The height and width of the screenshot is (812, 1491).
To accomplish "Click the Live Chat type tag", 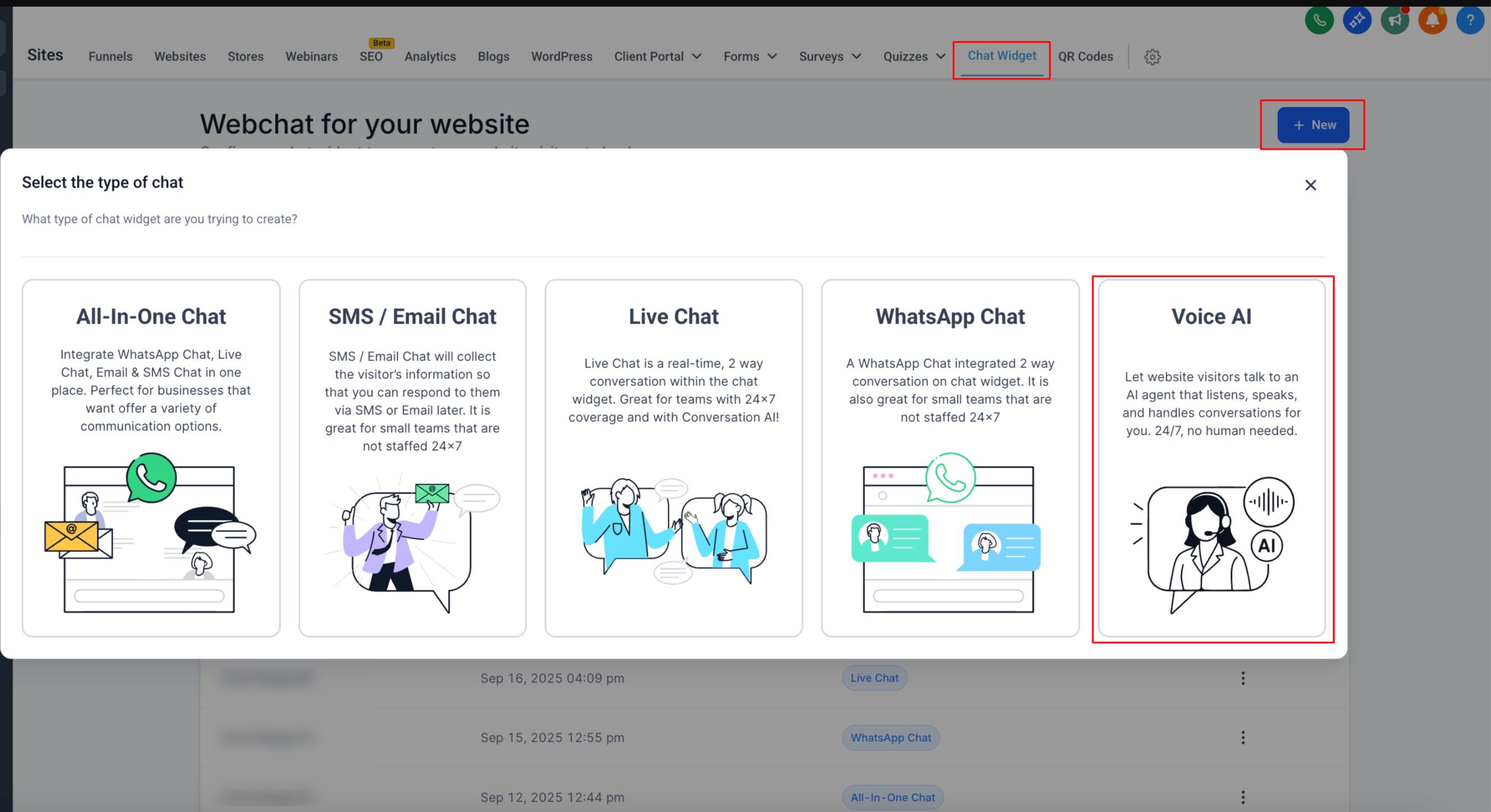I will coord(875,678).
